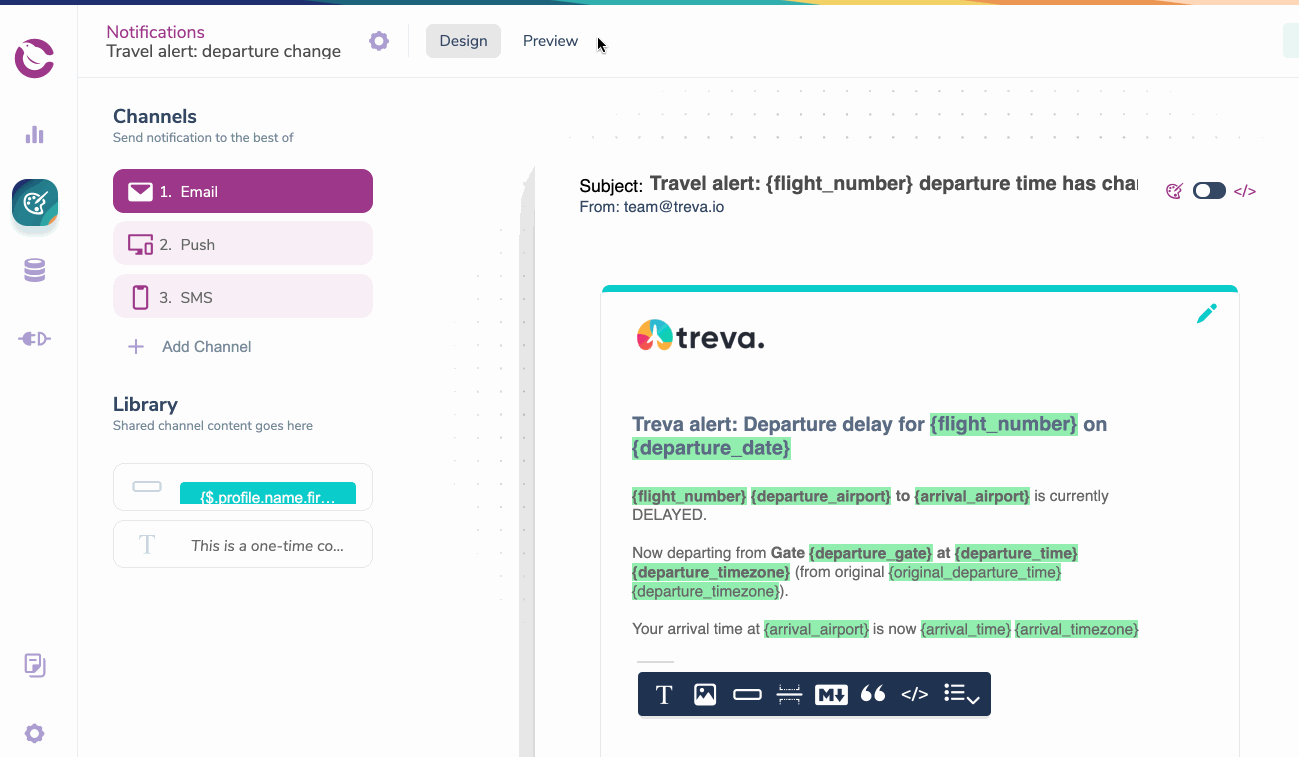Open the sidebar settings gear
Screen dimensions: 1299x757
[35, 734]
